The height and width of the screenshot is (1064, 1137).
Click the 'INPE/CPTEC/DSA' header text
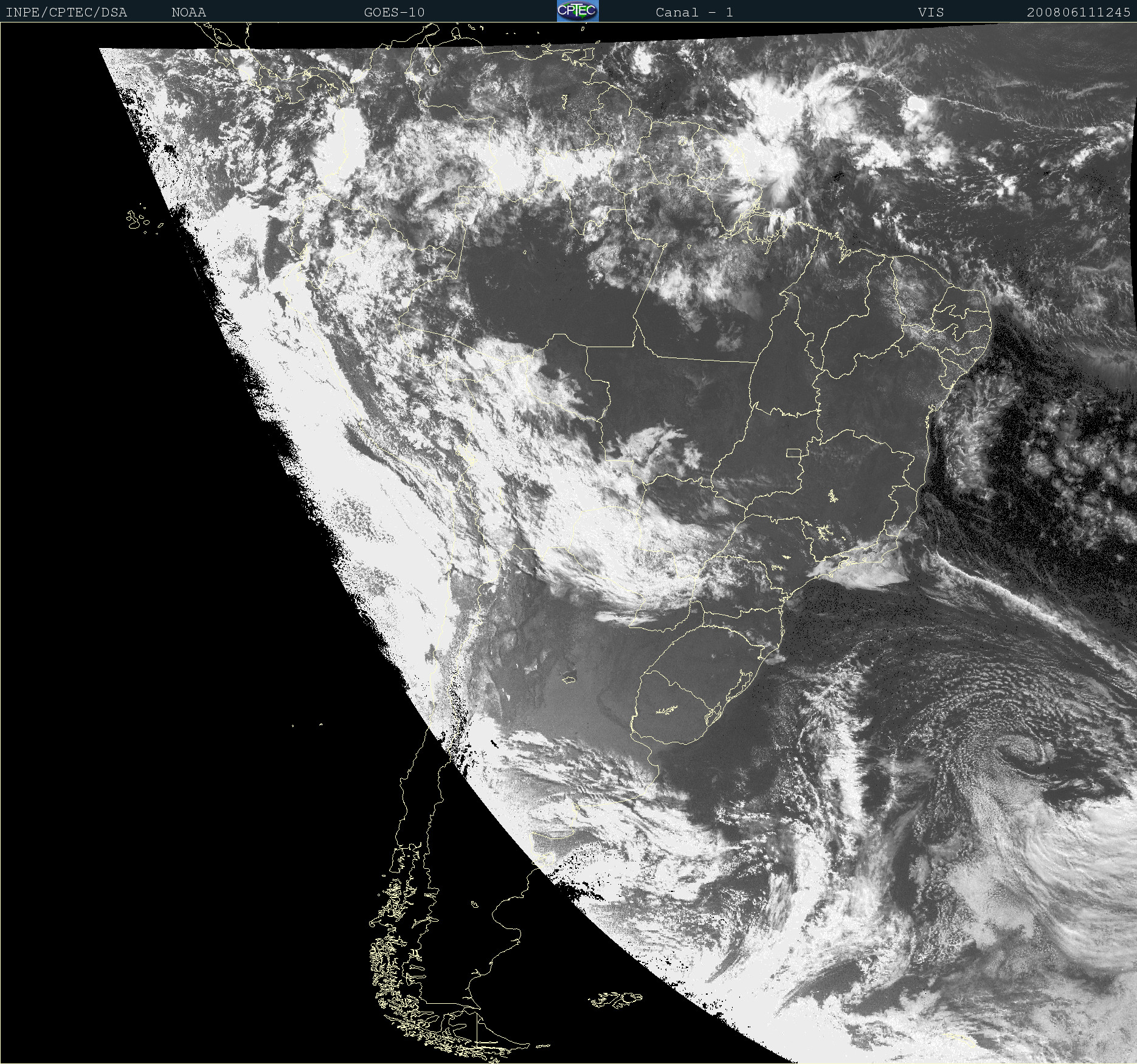[66, 12]
